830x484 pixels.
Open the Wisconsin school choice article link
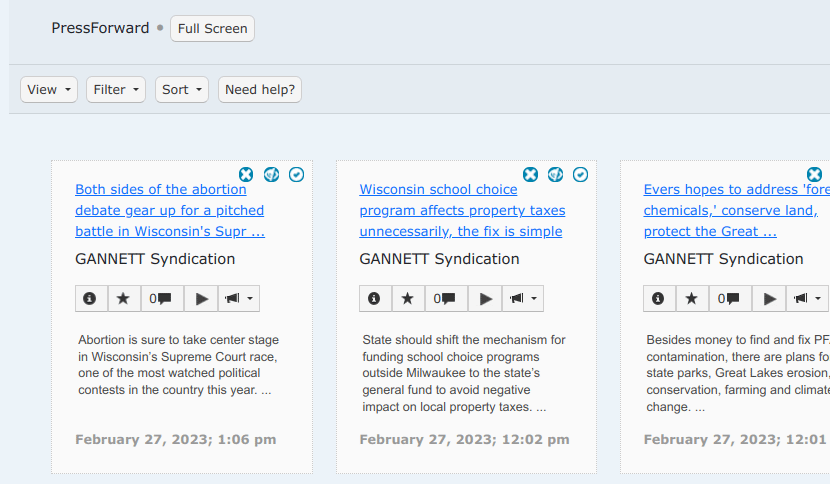(x=462, y=210)
